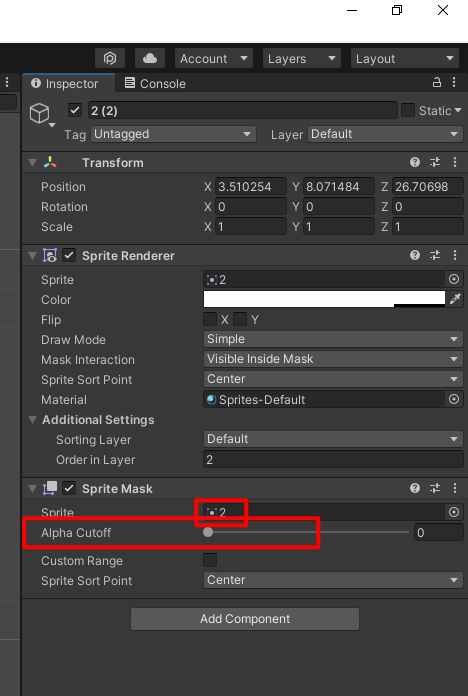The width and height of the screenshot is (468, 696).
Task: Open Sprite Mask component options menu
Action: click(455, 488)
